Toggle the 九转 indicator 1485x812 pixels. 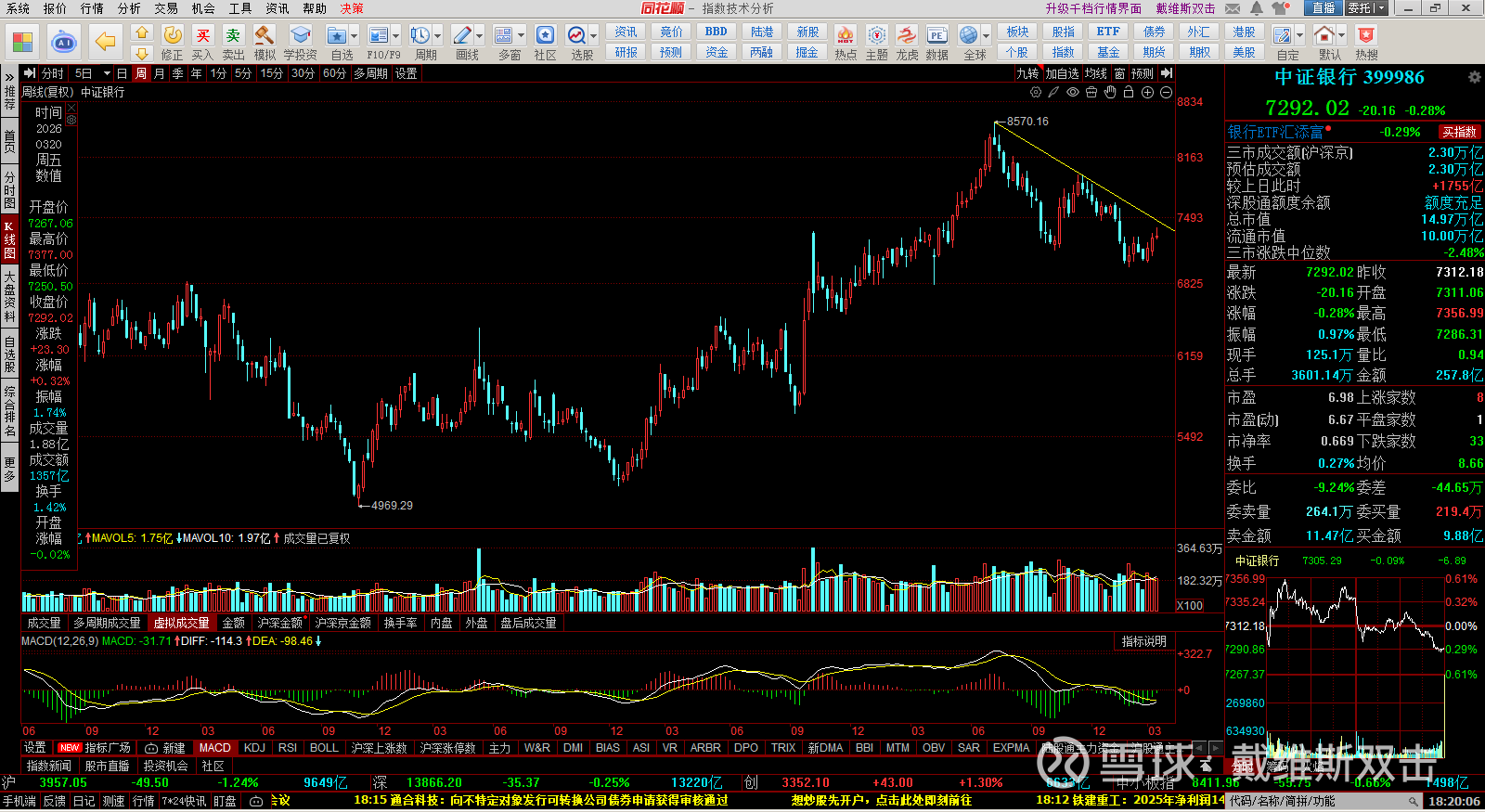[x=1027, y=73]
